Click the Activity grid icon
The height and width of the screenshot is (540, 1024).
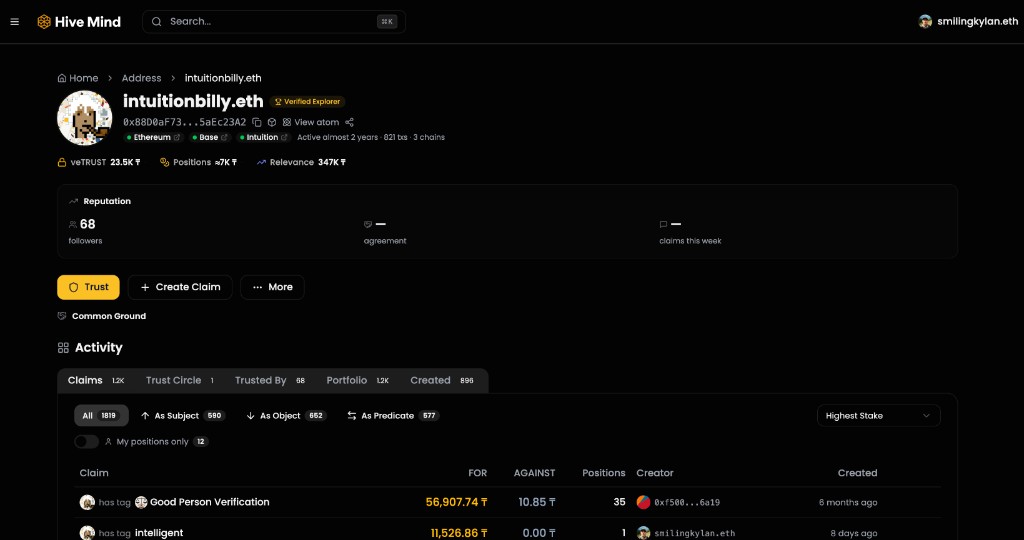click(63, 348)
